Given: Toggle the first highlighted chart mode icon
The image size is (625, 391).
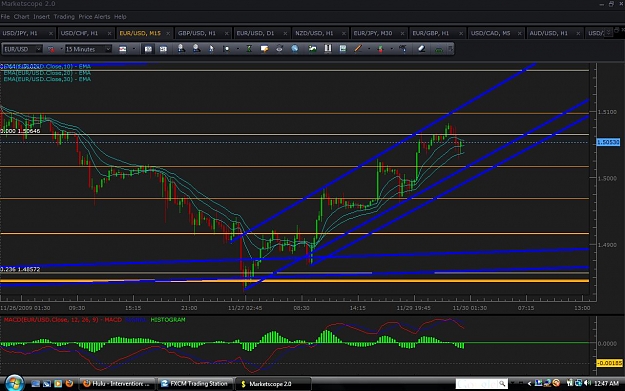Looking at the screenshot, I should coord(148,49).
